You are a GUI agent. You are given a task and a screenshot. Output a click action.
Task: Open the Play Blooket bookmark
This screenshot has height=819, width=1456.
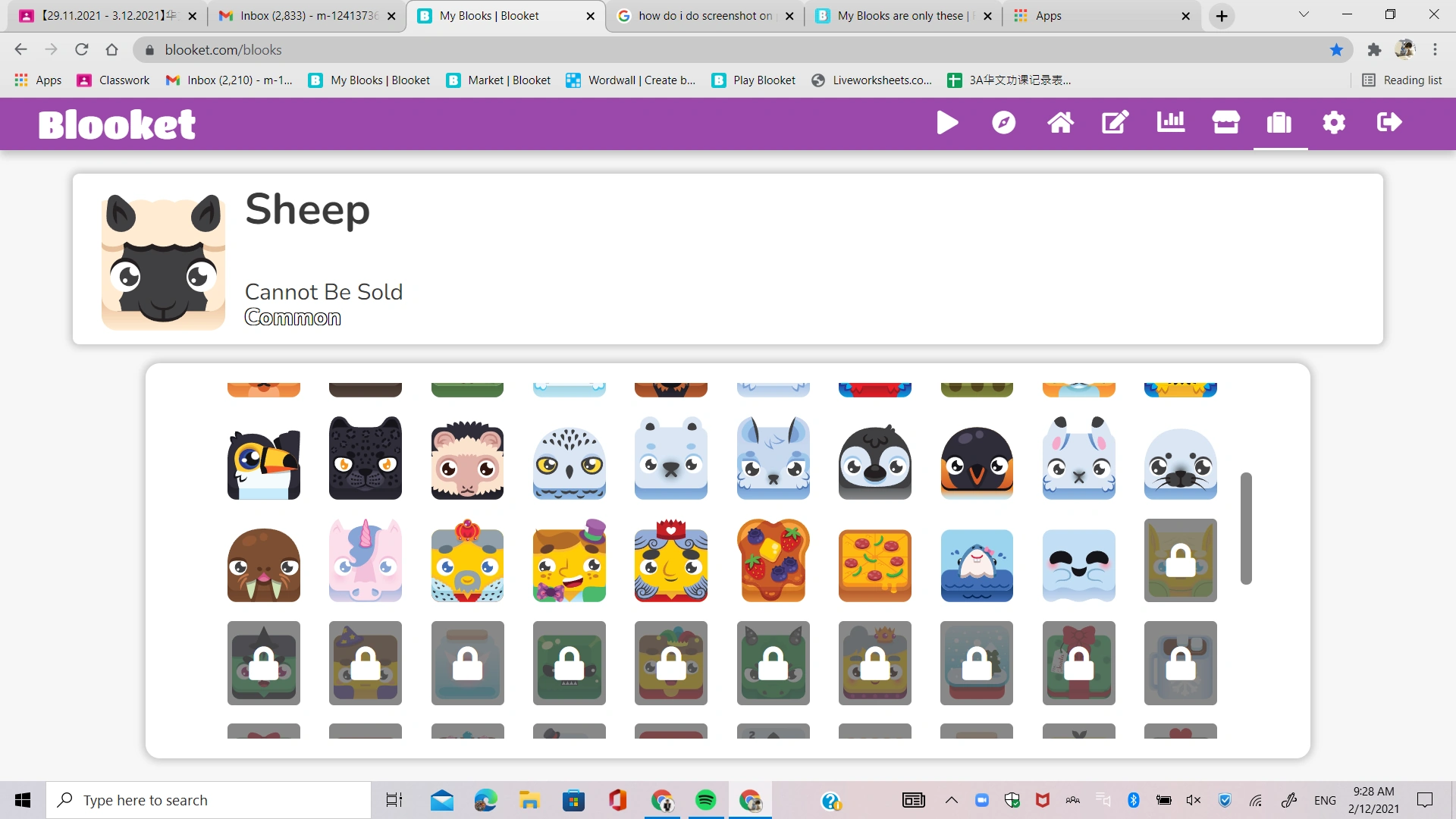click(x=753, y=80)
